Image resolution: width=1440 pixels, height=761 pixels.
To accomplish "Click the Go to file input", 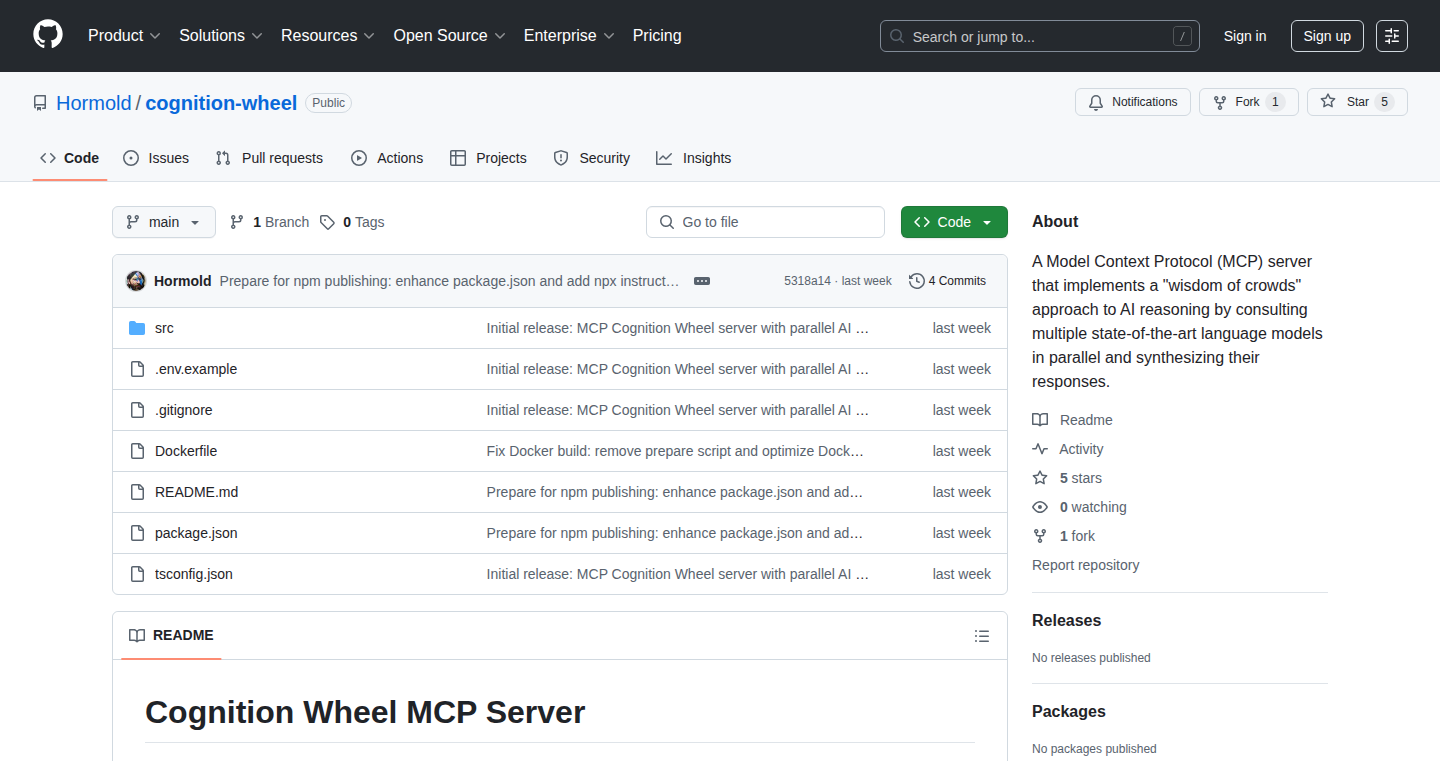I will [x=765, y=222].
